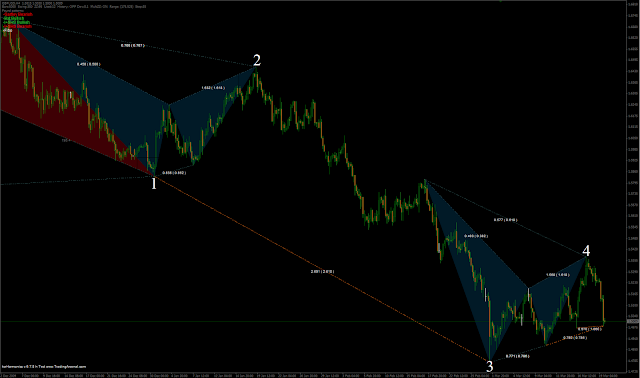Screen dimensions: 640x378
Task: Click the current price marker on the price scale
Action: [633, 322]
